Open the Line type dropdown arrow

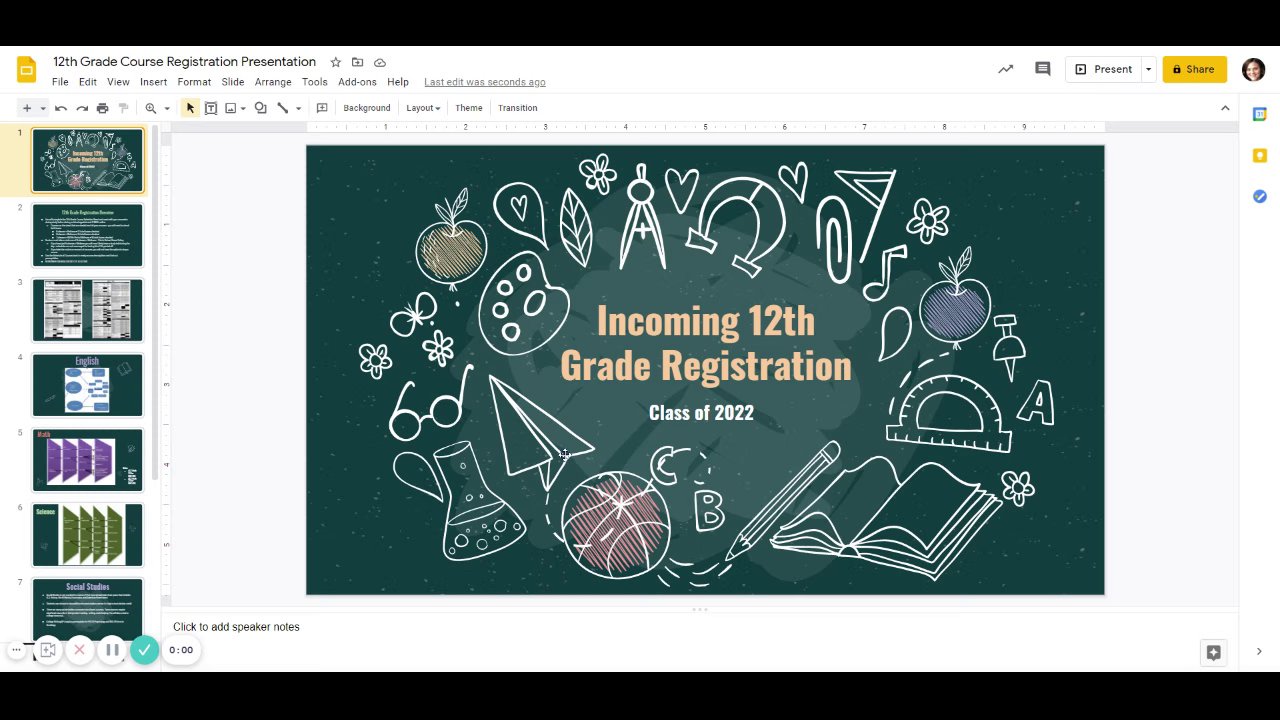pos(298,108)
